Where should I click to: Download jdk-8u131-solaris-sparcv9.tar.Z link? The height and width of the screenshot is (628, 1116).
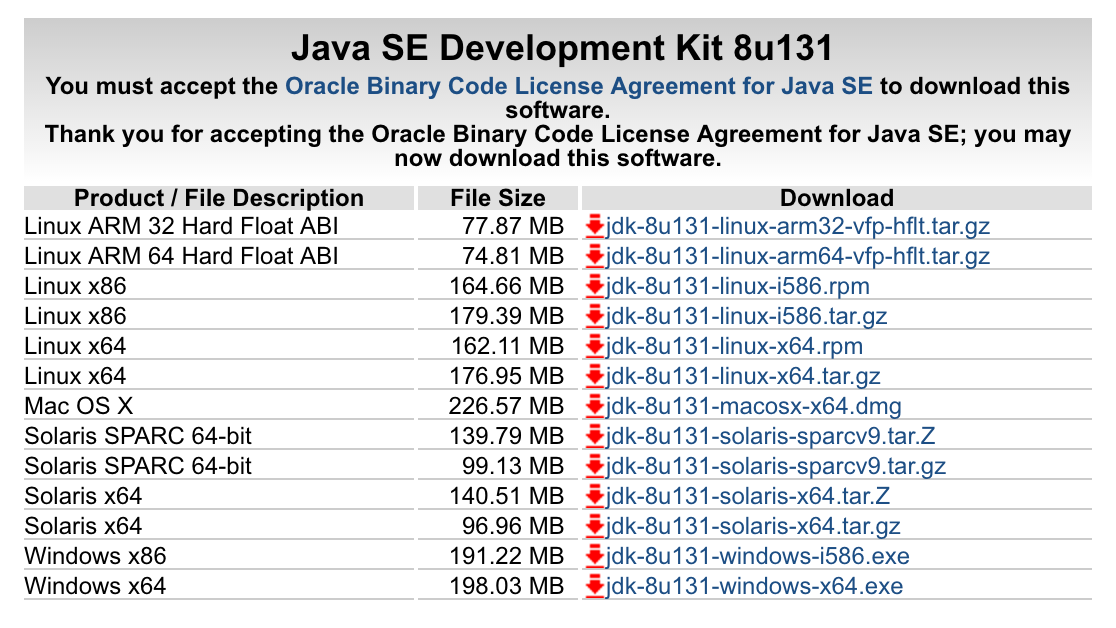[x=770, y=436]
